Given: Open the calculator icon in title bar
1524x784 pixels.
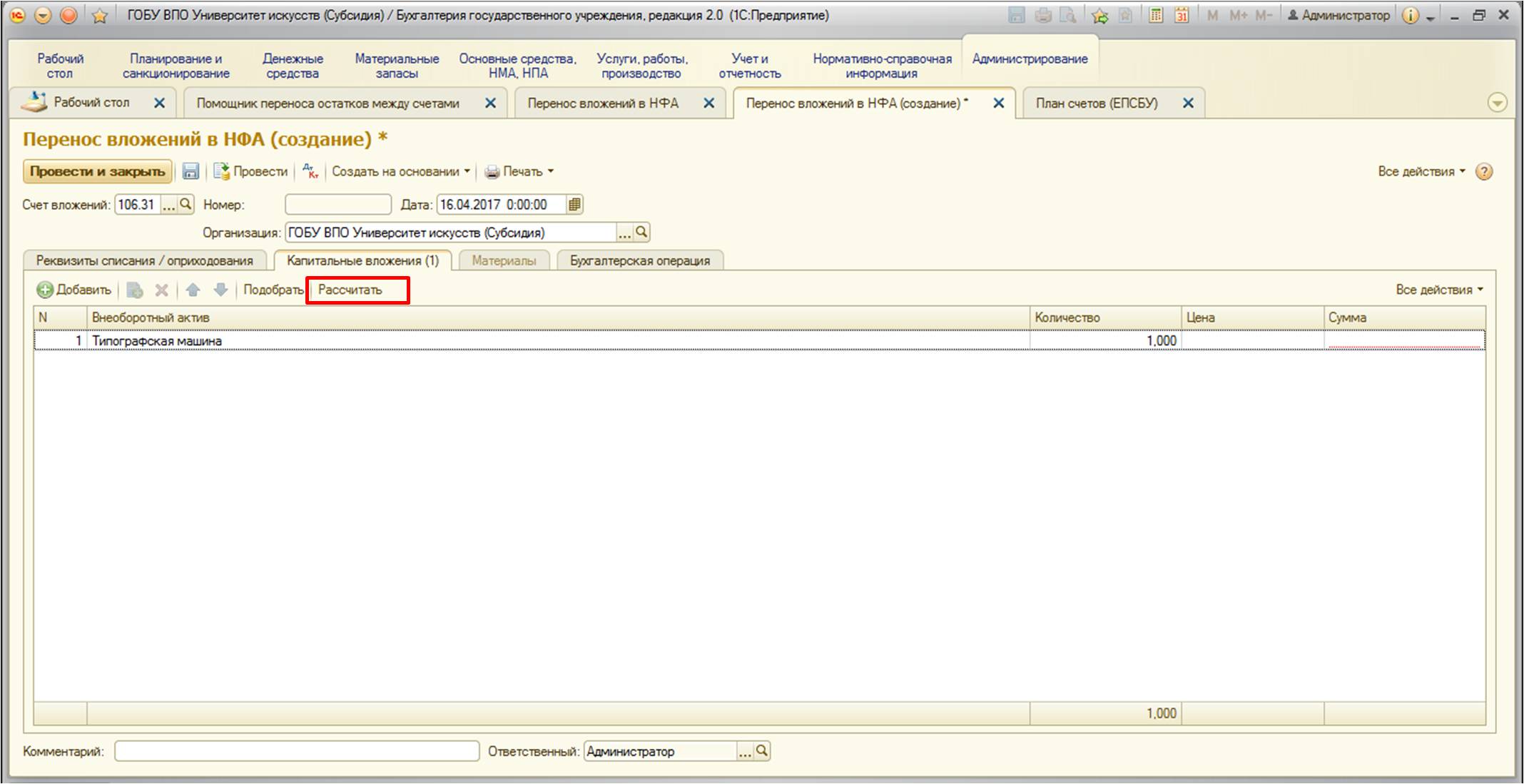Looking at the screenshot, I should (x=1156, y=15).
